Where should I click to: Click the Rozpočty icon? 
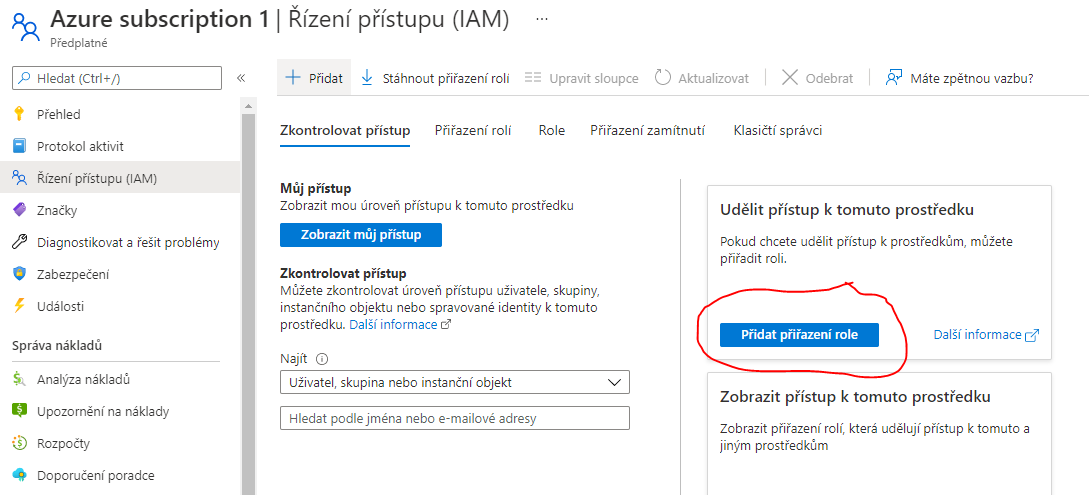click(x=18, y=443)
